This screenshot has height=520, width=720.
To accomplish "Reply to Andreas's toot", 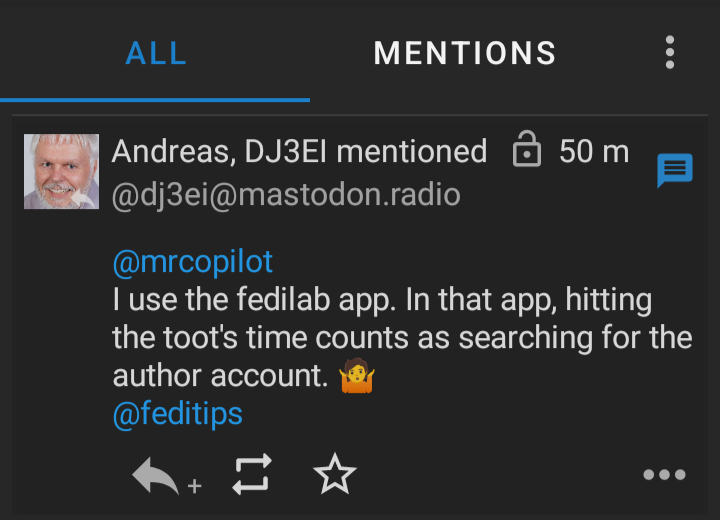I will coord(154,474).
